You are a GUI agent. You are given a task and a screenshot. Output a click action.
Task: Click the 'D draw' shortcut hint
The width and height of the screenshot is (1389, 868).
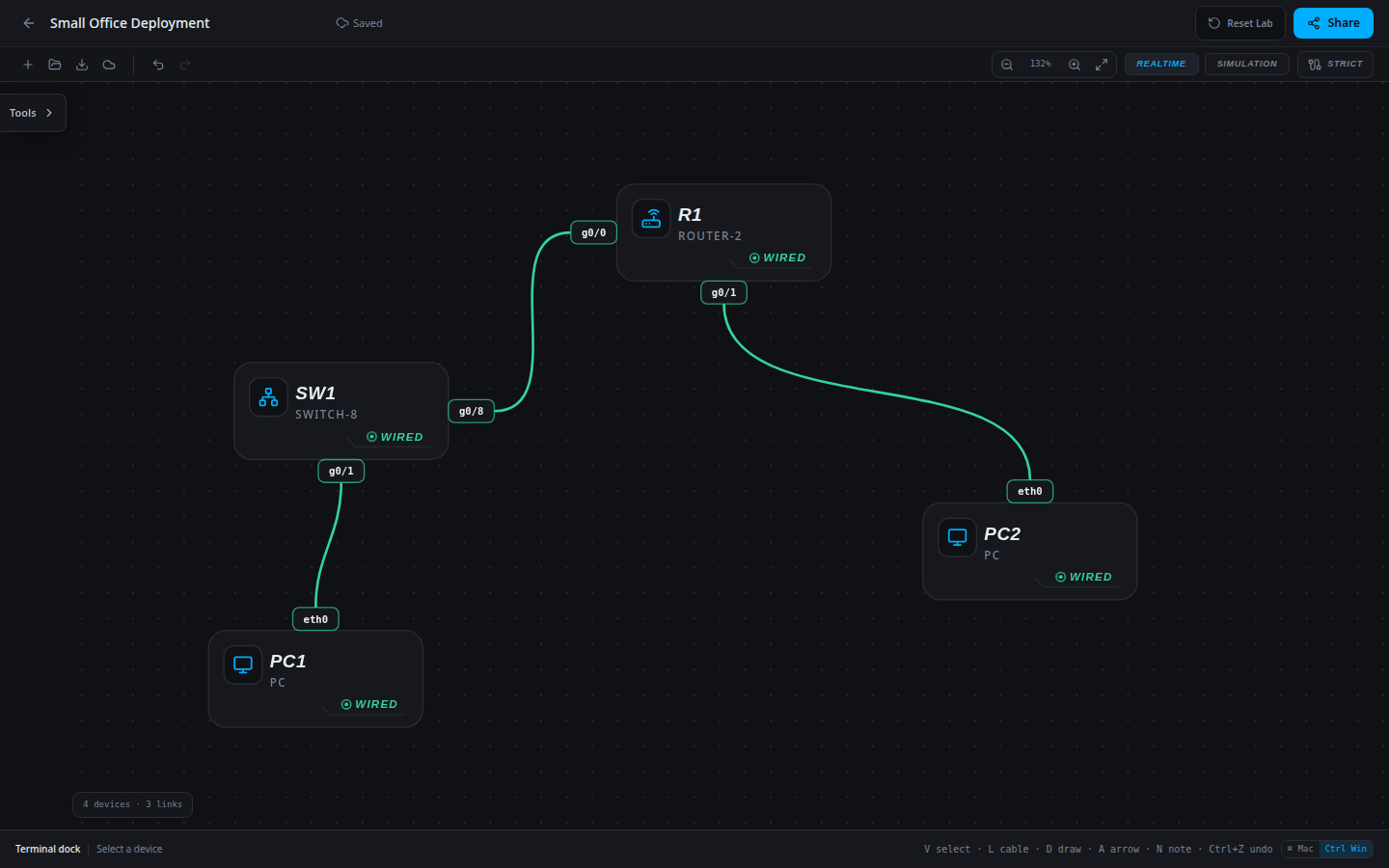[1064, 849]
